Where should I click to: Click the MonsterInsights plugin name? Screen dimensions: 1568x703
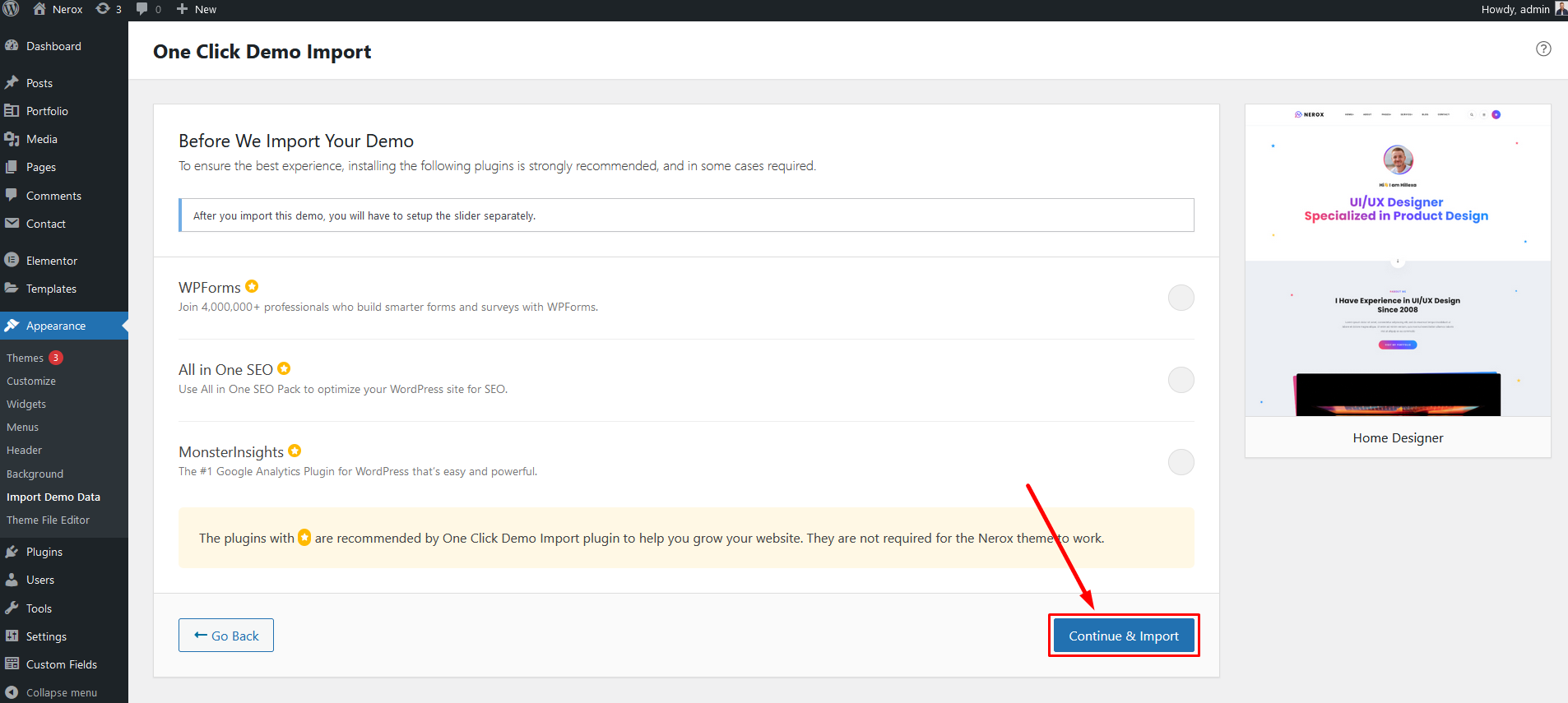(231, 451)
